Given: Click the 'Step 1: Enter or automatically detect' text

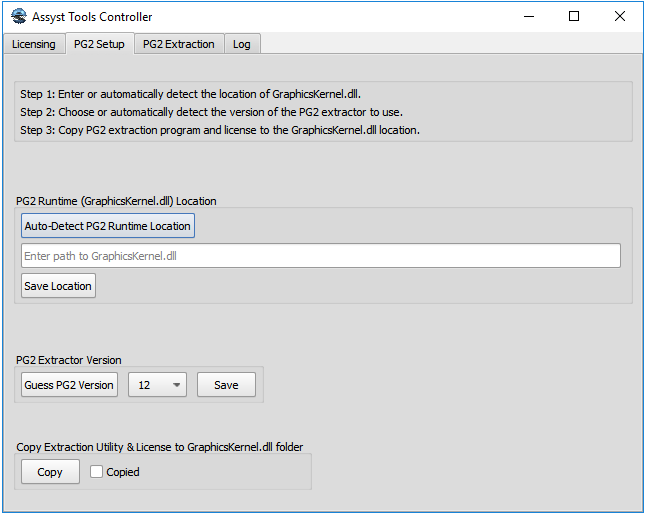Looking at the screenshot, I should tap(190, 94).
